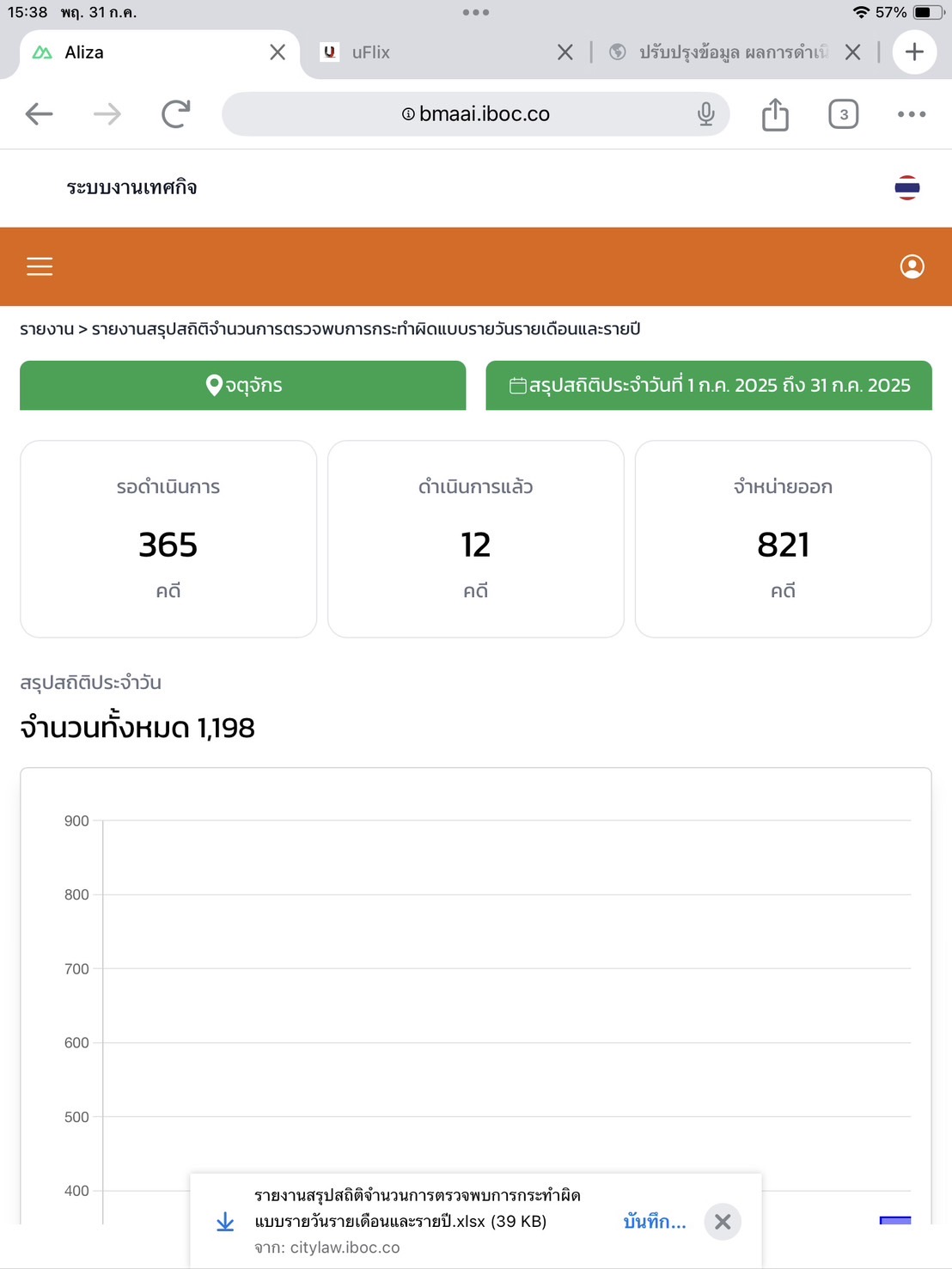Tap the microphone icon in the address bar
The width and height of the screenshot is (952, 1269).
tap(705, 114)
